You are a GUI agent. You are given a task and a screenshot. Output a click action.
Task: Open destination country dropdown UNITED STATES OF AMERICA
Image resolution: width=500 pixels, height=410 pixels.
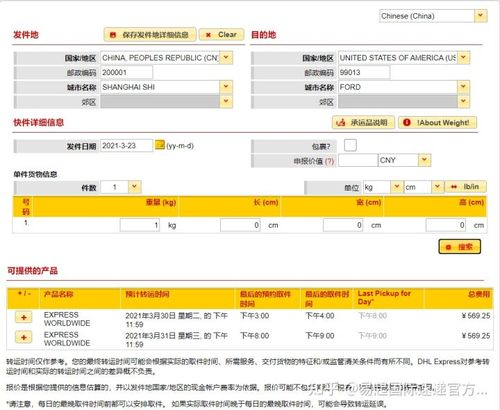[x=463, y=58]
